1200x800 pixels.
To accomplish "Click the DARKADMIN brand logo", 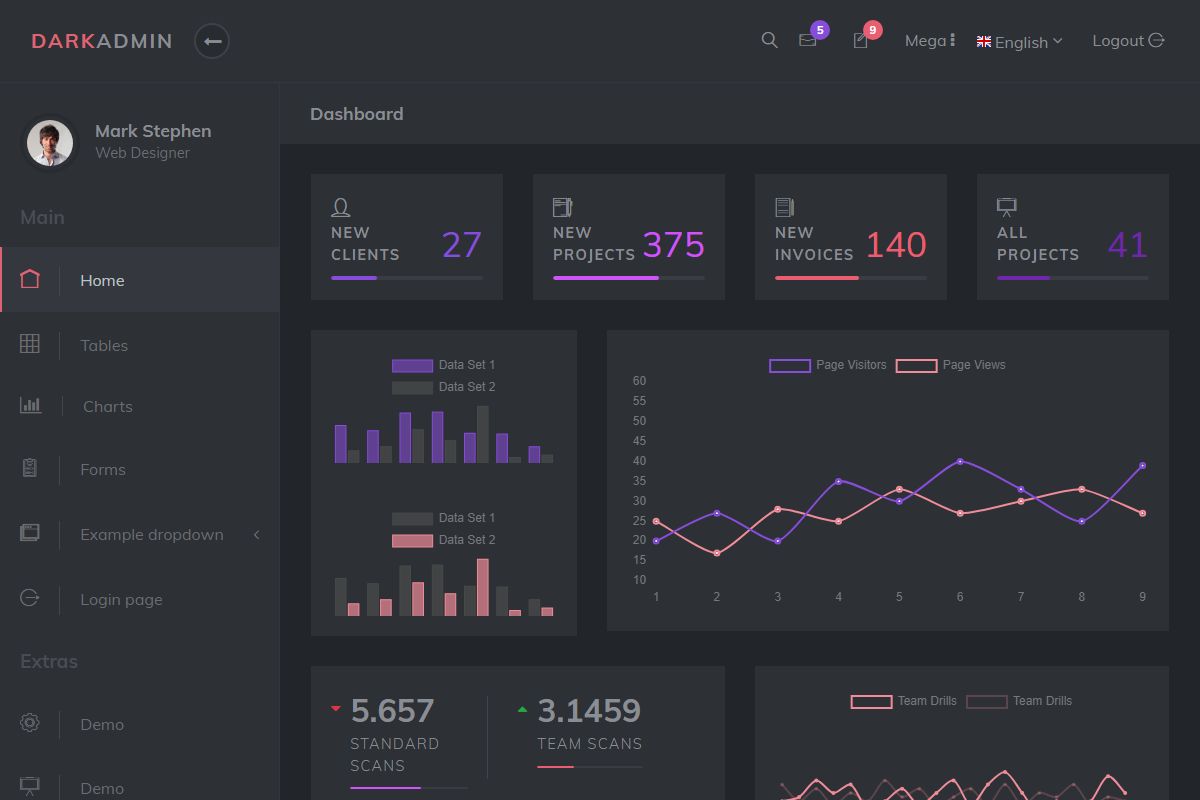I will coord(102,41).
